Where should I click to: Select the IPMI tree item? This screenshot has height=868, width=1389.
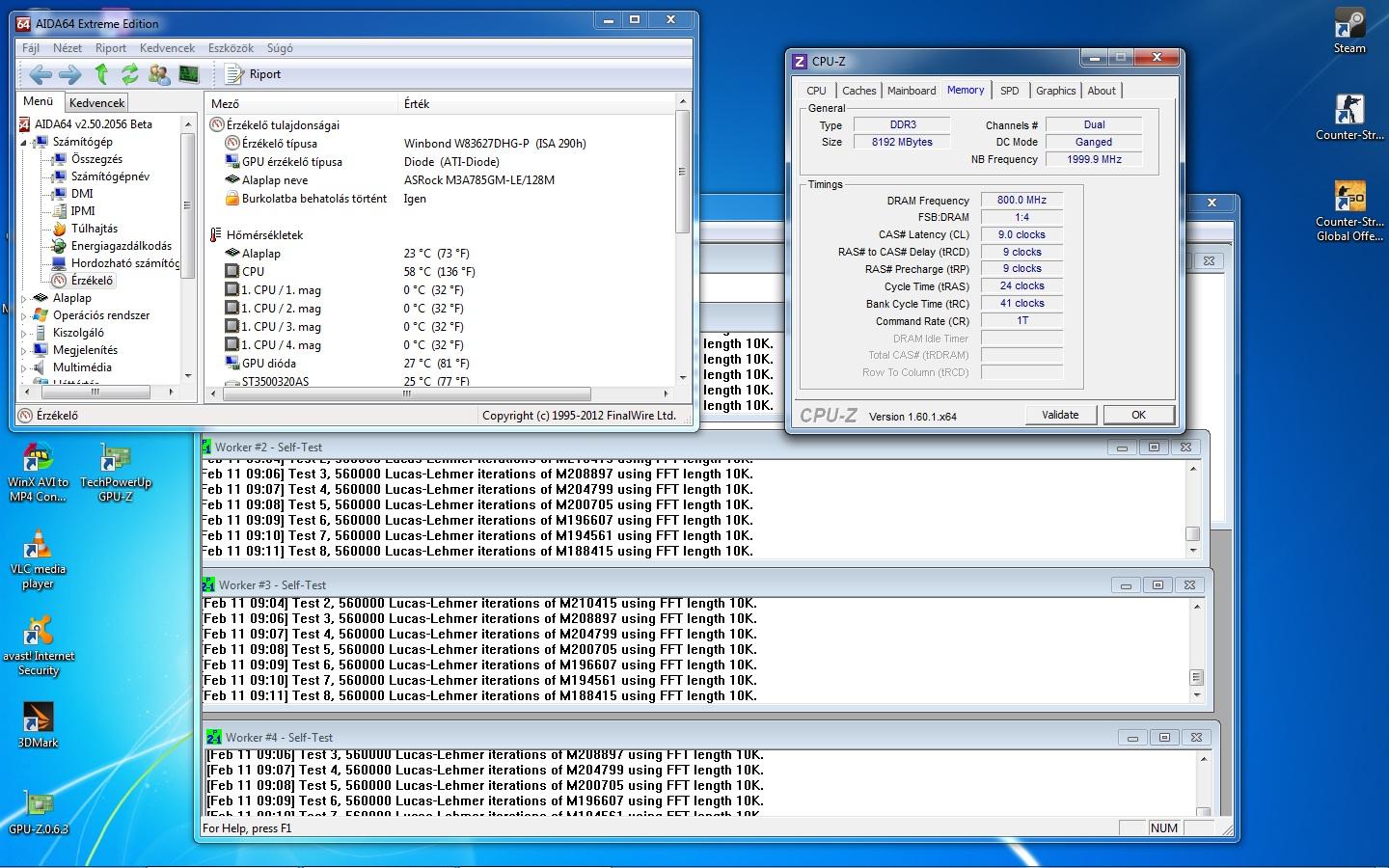coord(83,211)
